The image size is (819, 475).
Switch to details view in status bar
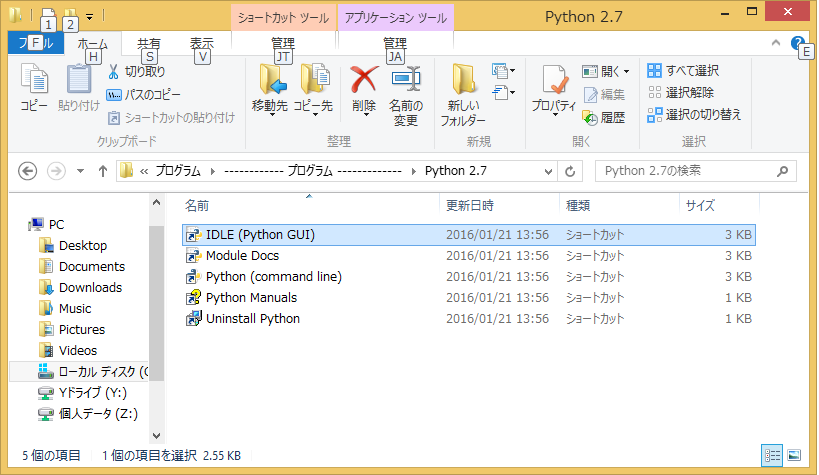772,455
